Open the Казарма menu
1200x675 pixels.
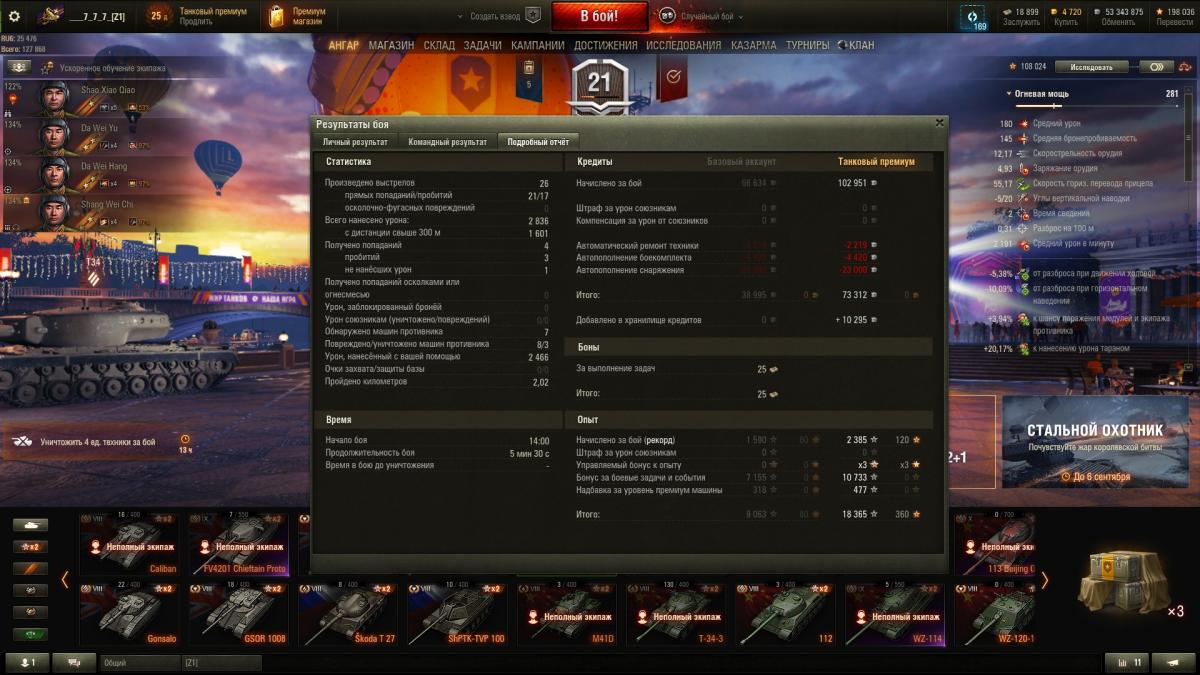pos(753,45)
